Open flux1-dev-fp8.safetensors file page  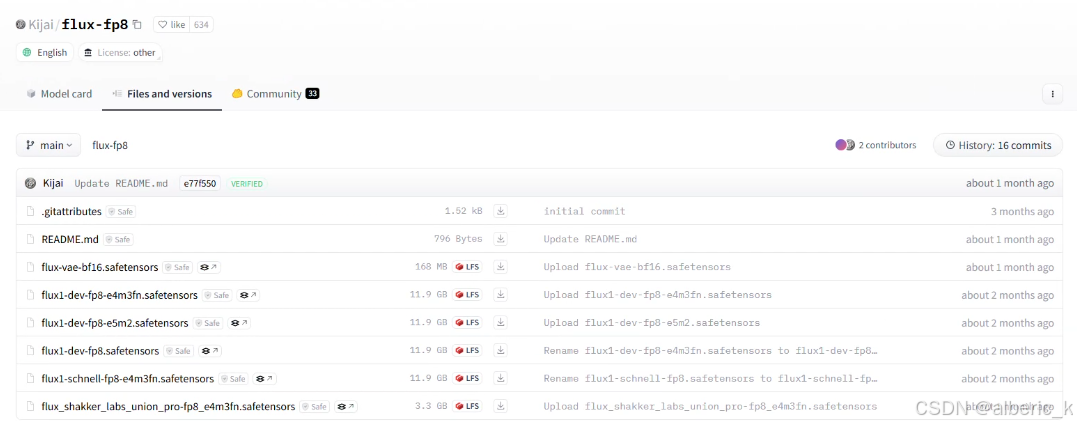coord(100,351)
